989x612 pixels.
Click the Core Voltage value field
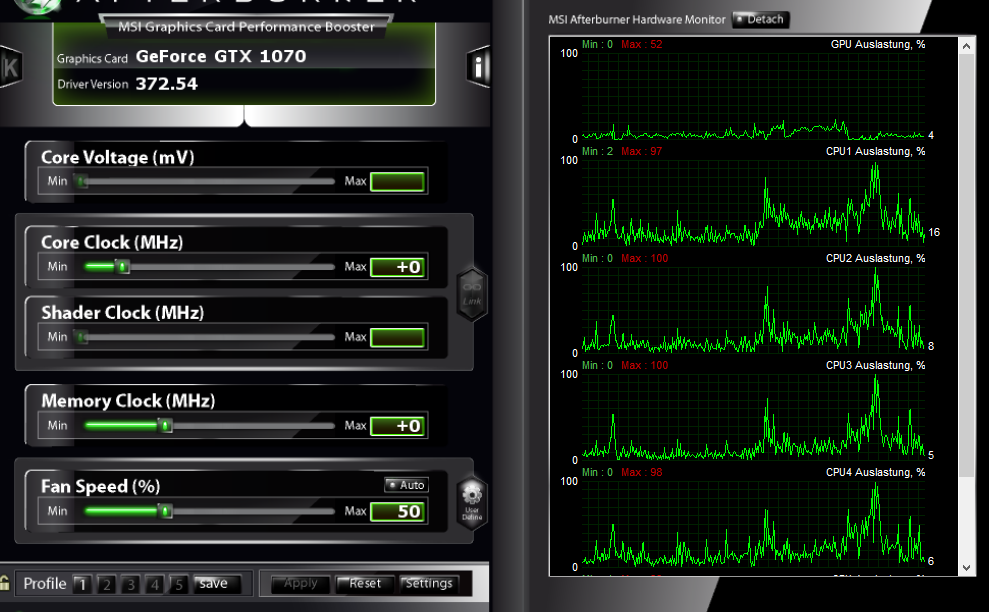(397, 182)
